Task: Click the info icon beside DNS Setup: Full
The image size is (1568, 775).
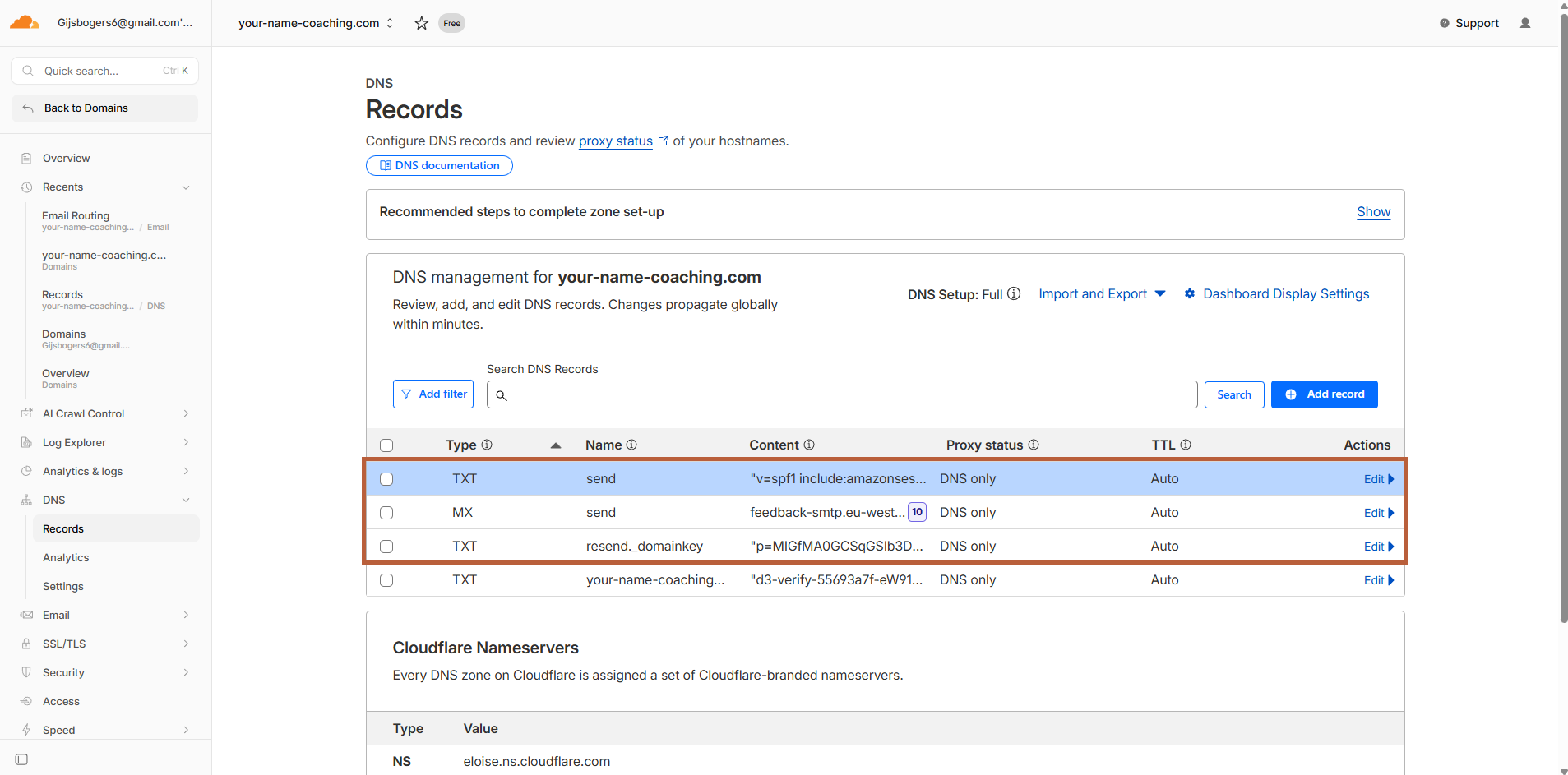Action: click(x=1013, y=293)
